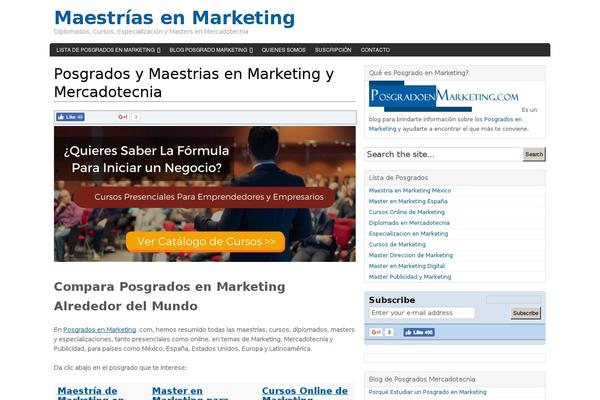
Task: Click Posgrados en Marketing link in article text
Action: [x=99, y=329]
